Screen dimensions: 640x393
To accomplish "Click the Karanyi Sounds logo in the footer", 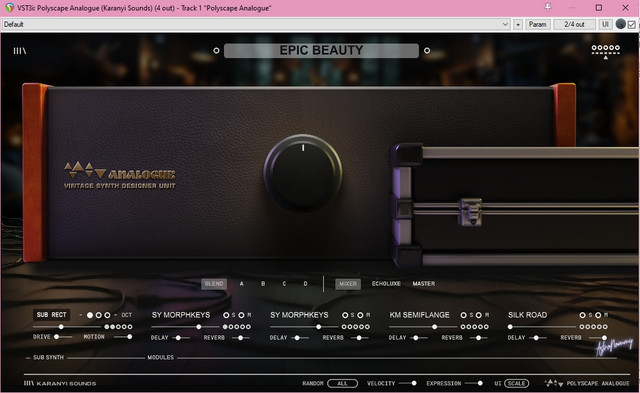I will (x=60, y=383).
